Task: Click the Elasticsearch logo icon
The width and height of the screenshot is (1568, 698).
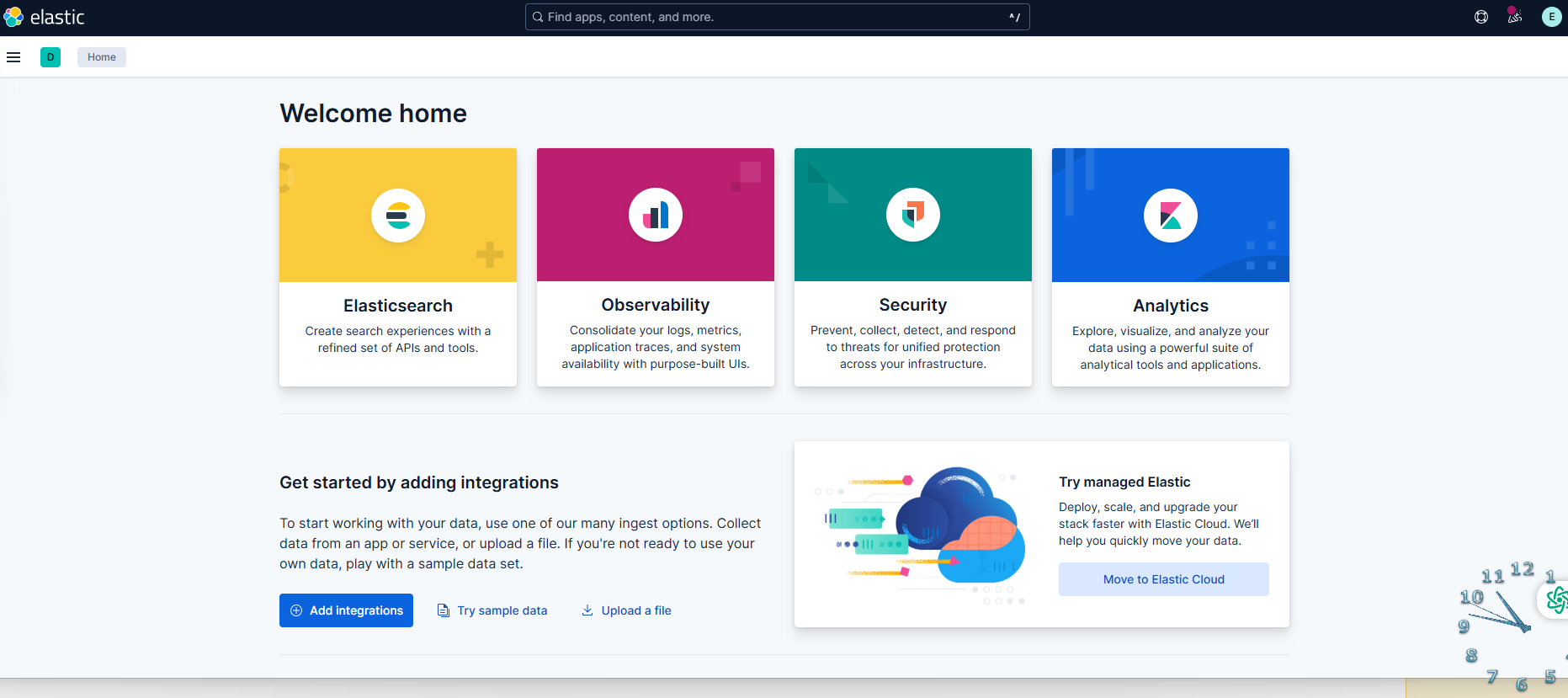Action: [x=398, y=216]
